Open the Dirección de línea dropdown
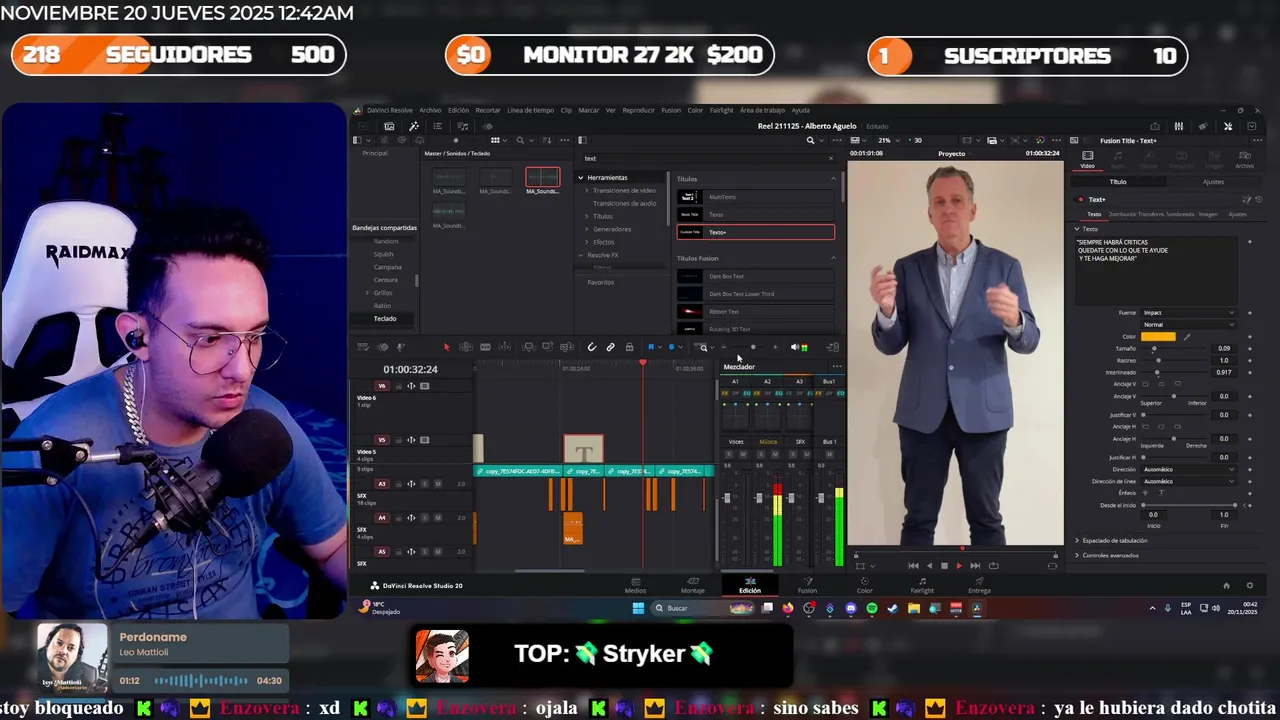Image resolution: width=1280 pixels, height=720 pixels. 1188,481
